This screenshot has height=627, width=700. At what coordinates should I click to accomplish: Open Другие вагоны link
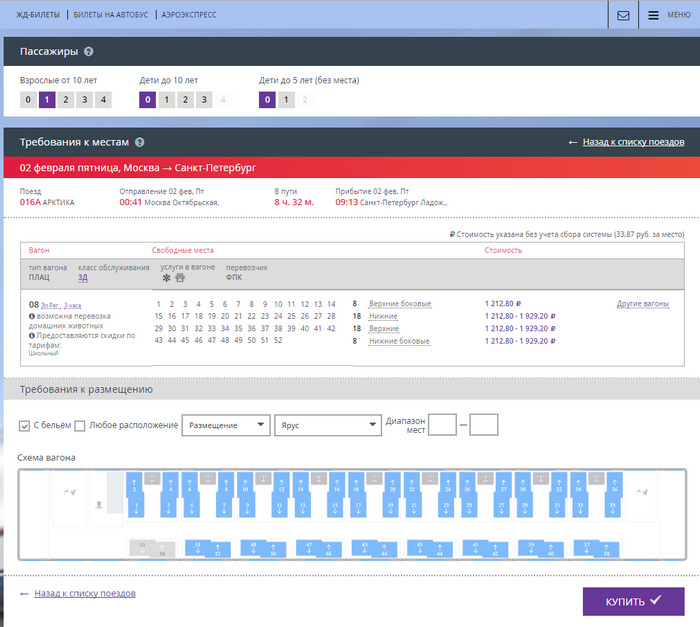[643, 304]
